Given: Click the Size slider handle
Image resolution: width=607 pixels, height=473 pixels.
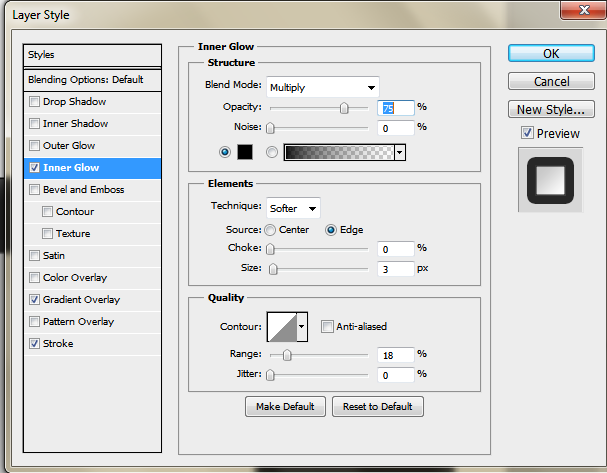Looking at the screenshot, I should [273, 269].
